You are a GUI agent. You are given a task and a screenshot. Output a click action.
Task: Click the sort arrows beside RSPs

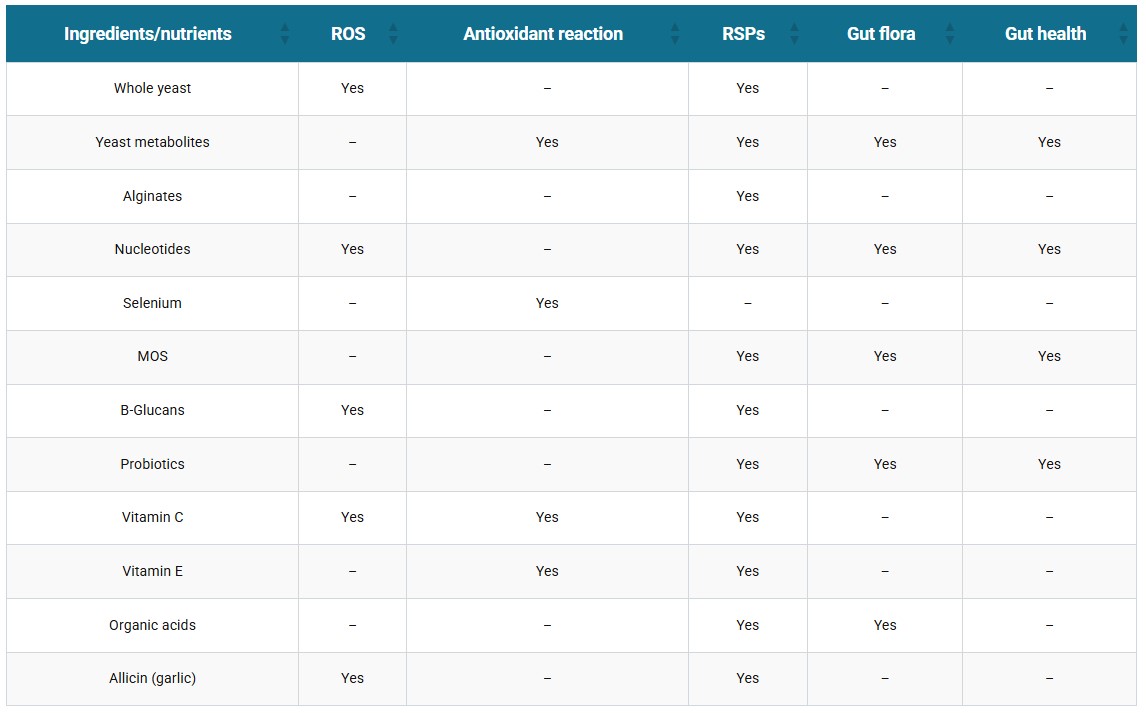794,34
